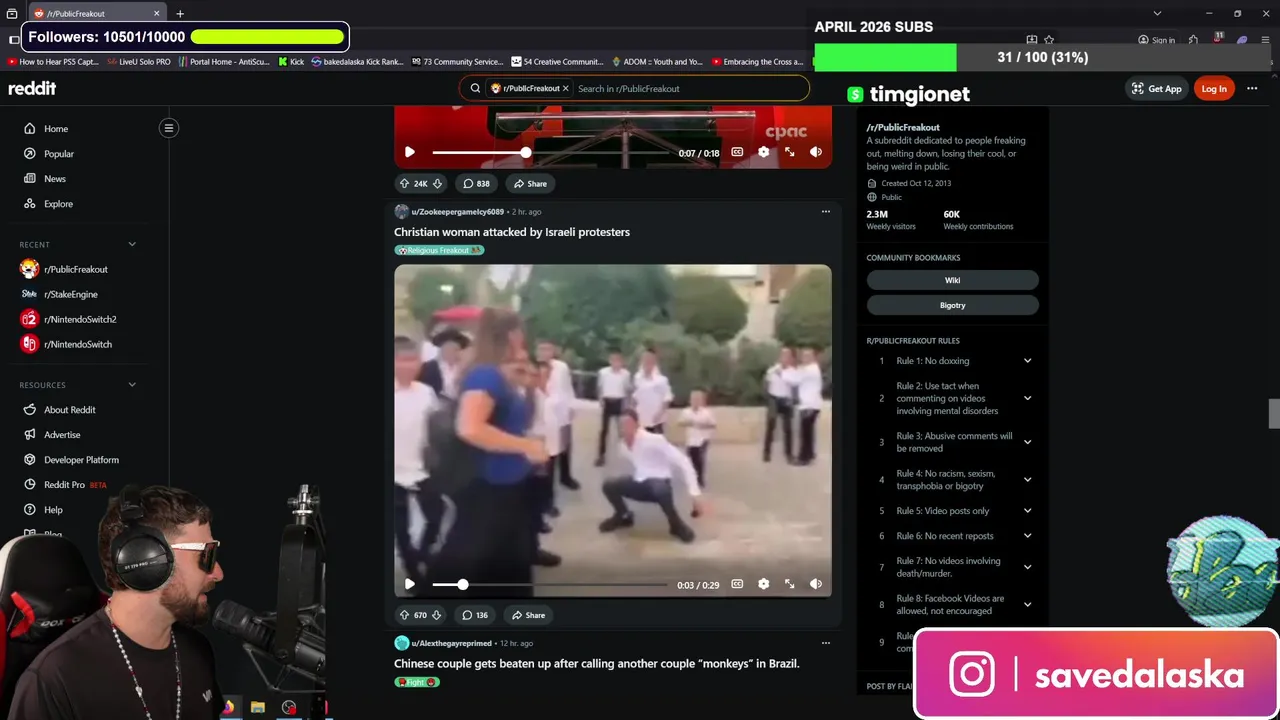Open options for the Christian woman post
This screenshot has width=1280, height=720.
(x=825, y=211)
